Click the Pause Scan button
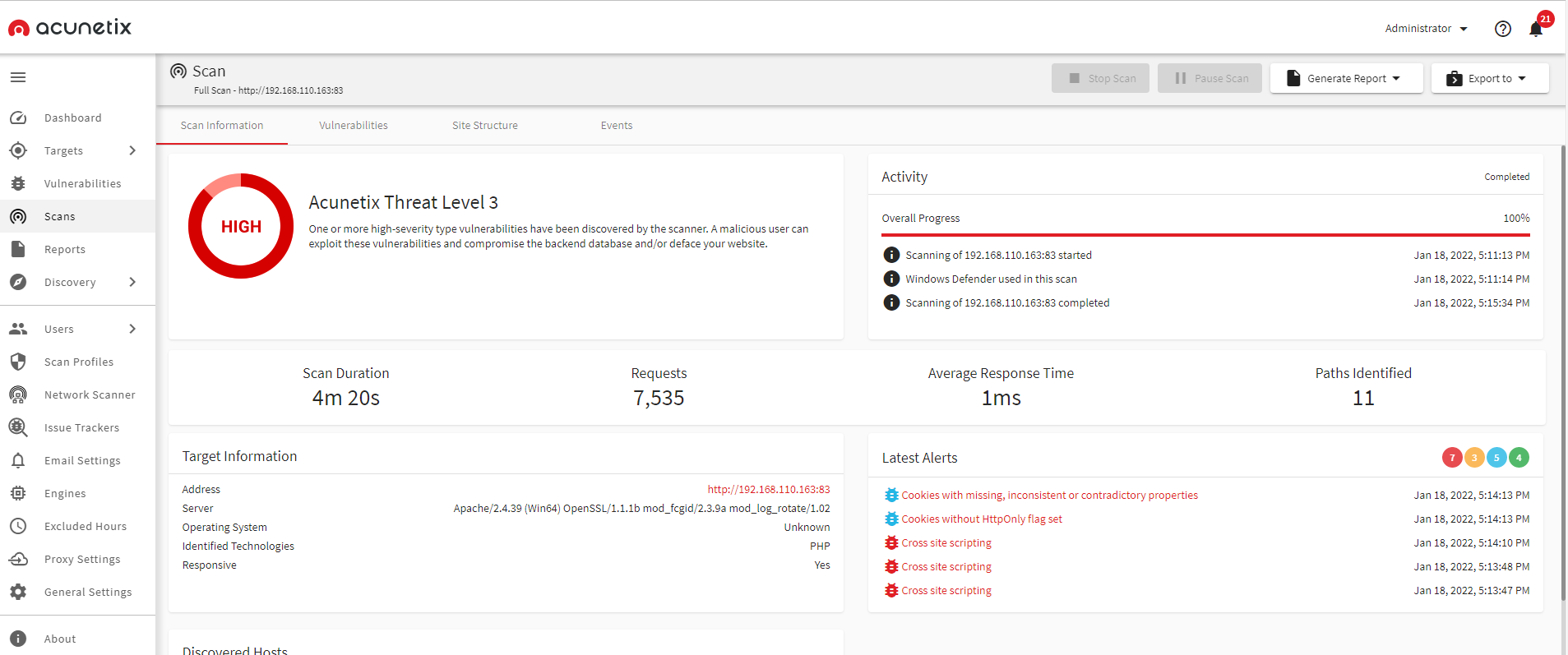1568x655 pixels. tap(1210, 78)
